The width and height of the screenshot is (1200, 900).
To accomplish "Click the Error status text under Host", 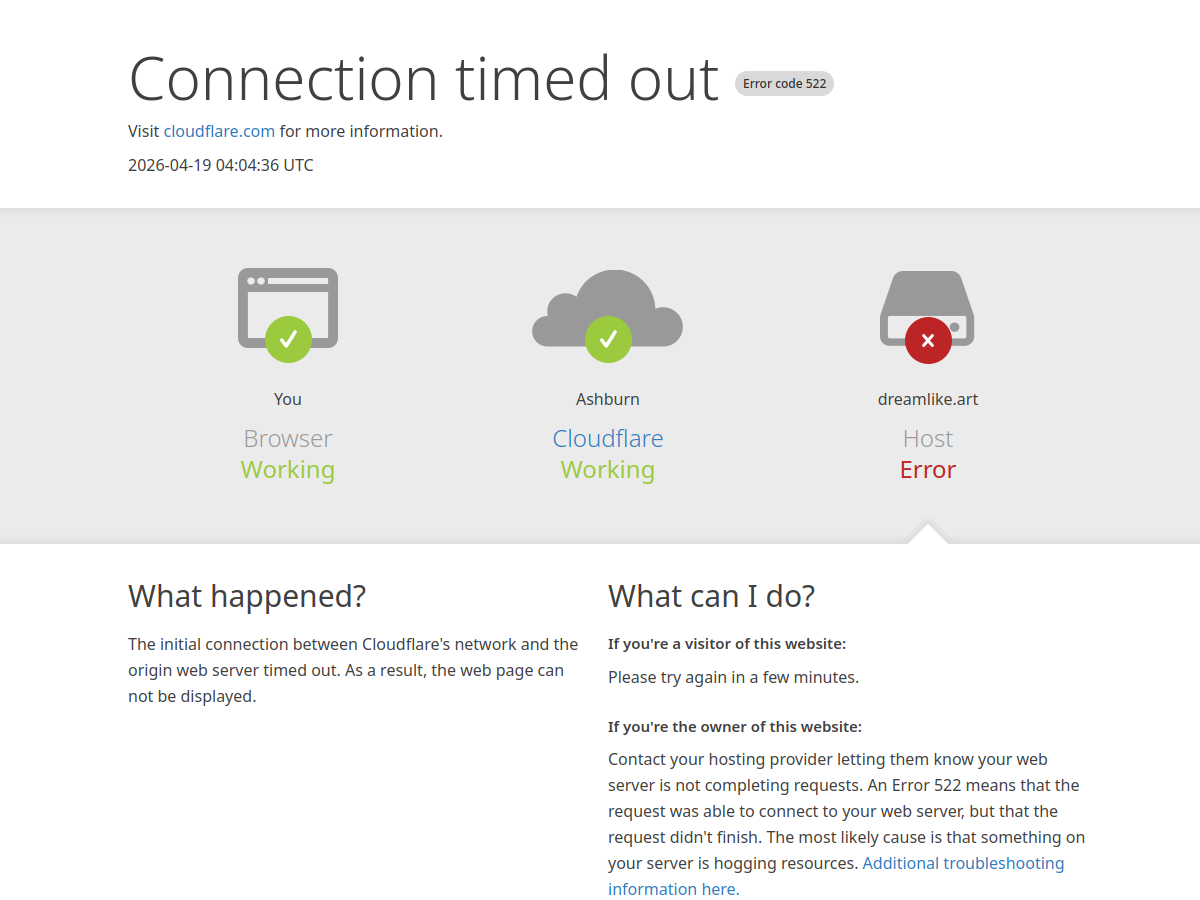I will pyautogui.click(x=927, y=470).
